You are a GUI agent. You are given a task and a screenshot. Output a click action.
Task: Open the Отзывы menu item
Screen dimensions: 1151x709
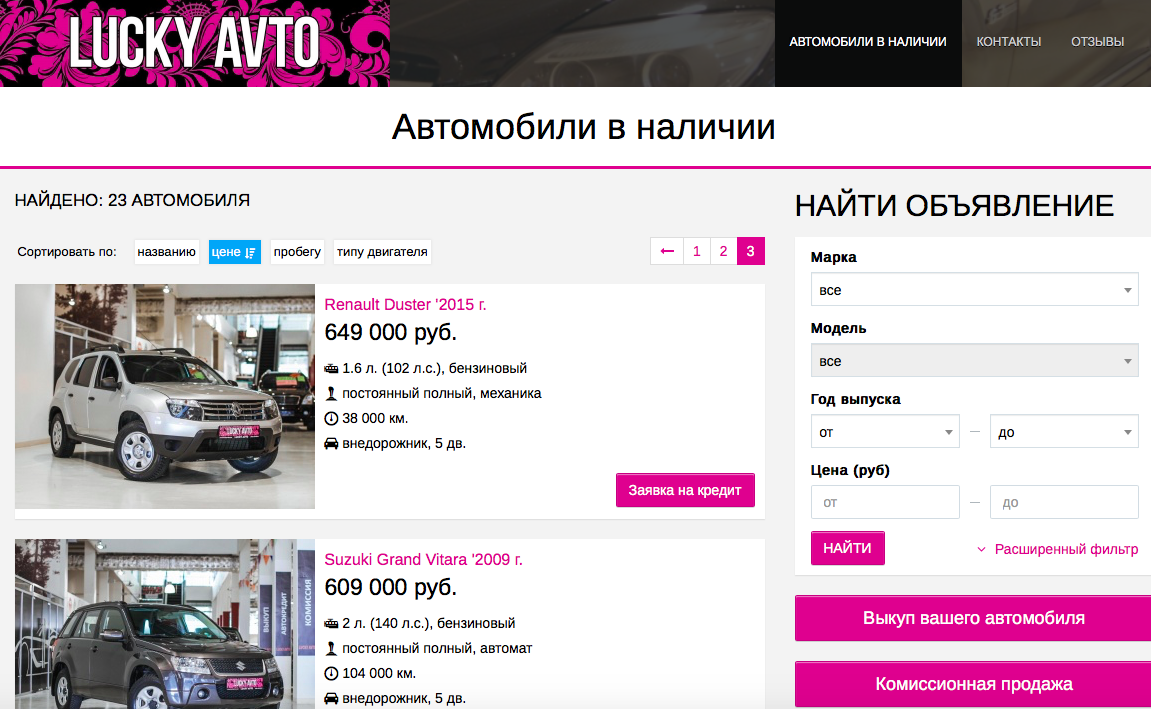(x=1097, y=42)
